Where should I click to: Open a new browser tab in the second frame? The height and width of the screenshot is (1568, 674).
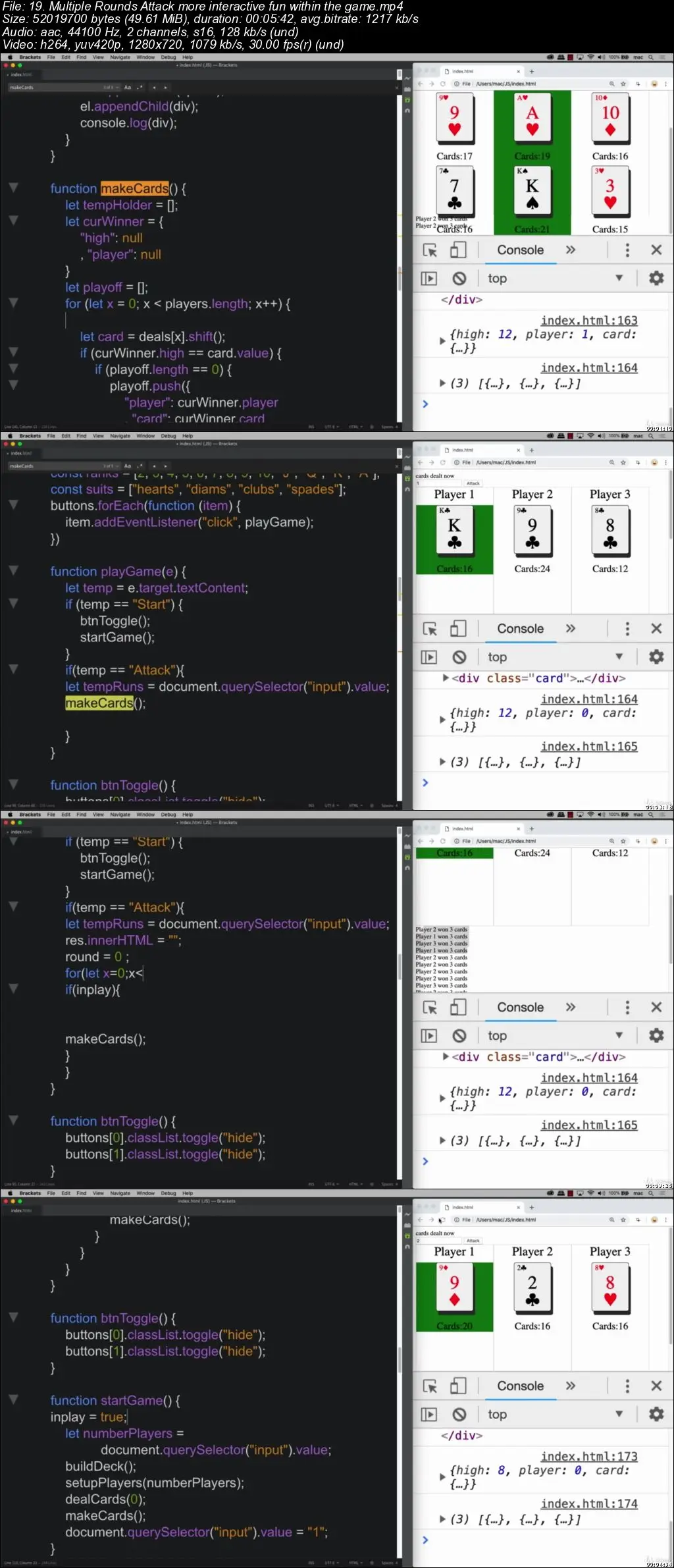532,450
